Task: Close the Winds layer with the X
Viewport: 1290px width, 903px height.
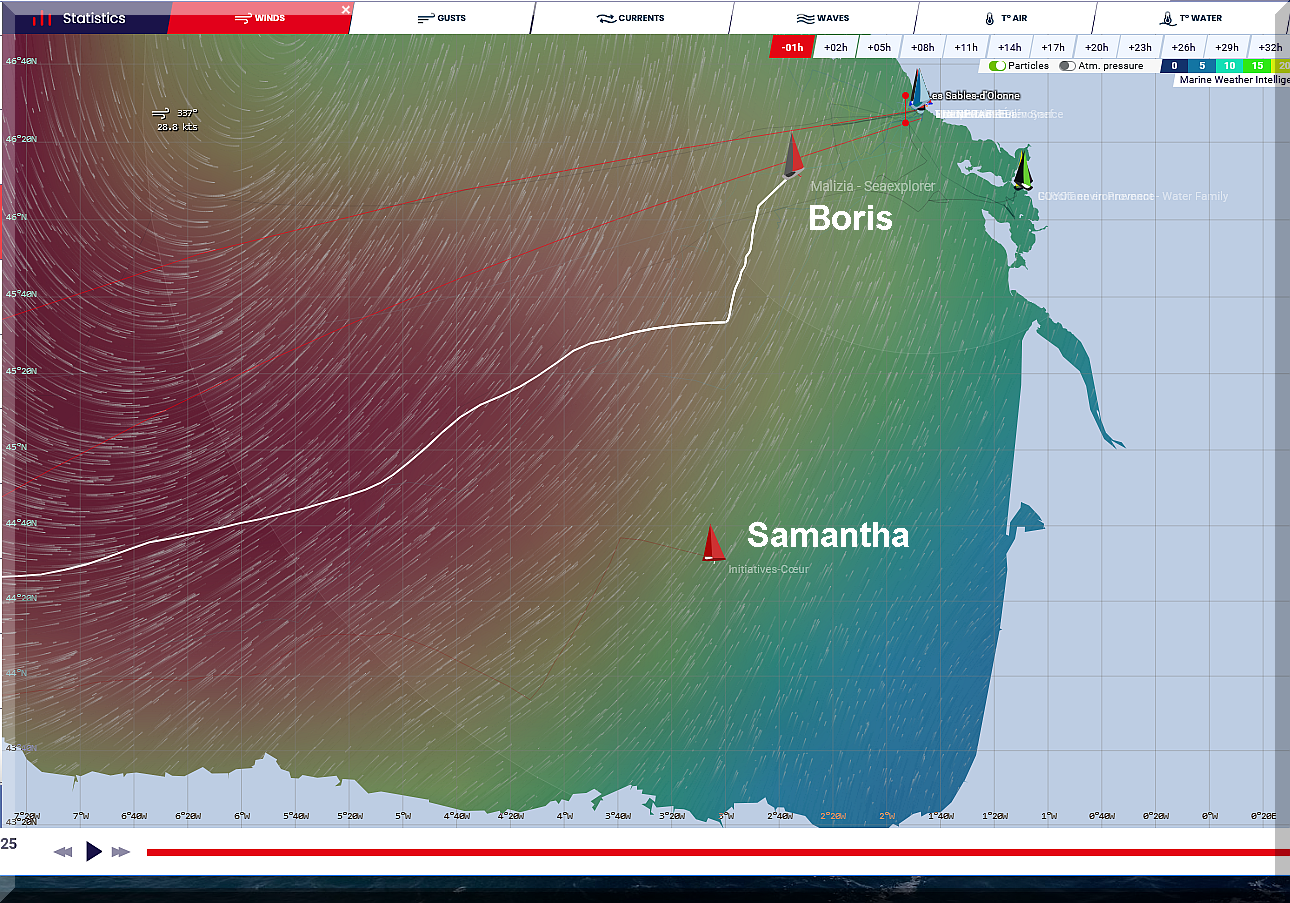Action: [x=346, y=10]
